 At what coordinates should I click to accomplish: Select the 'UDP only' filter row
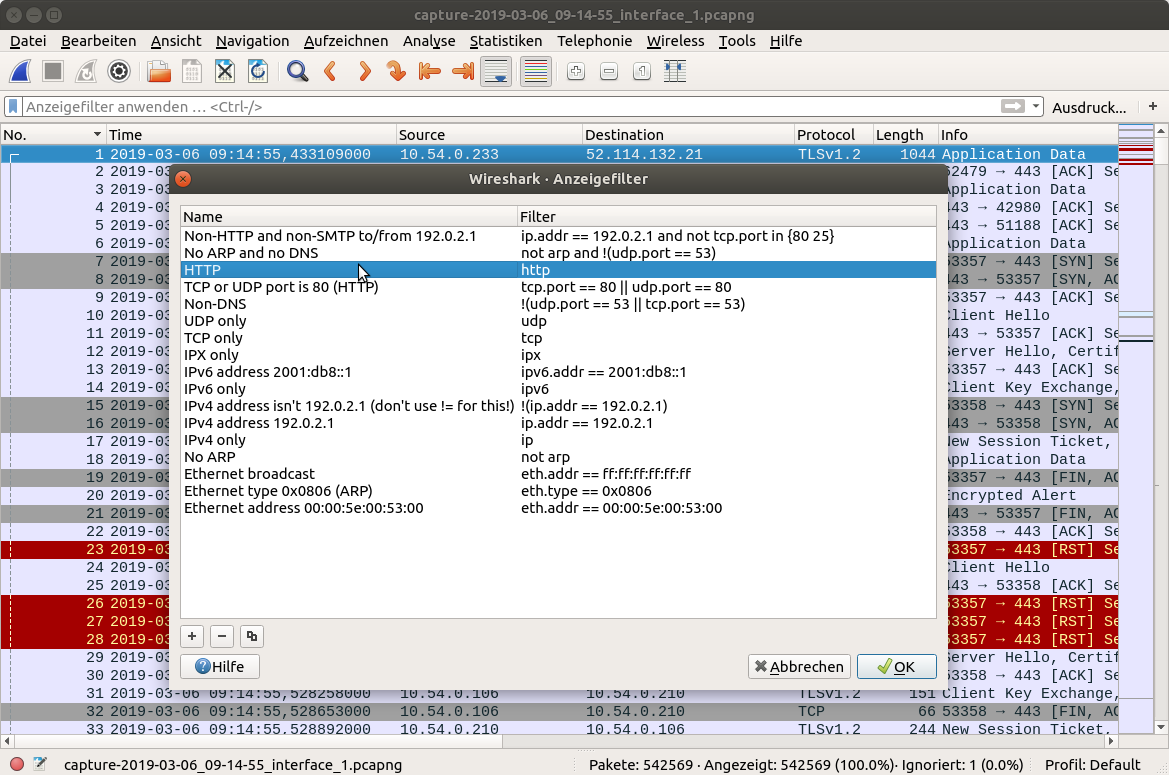coord(215,321)
